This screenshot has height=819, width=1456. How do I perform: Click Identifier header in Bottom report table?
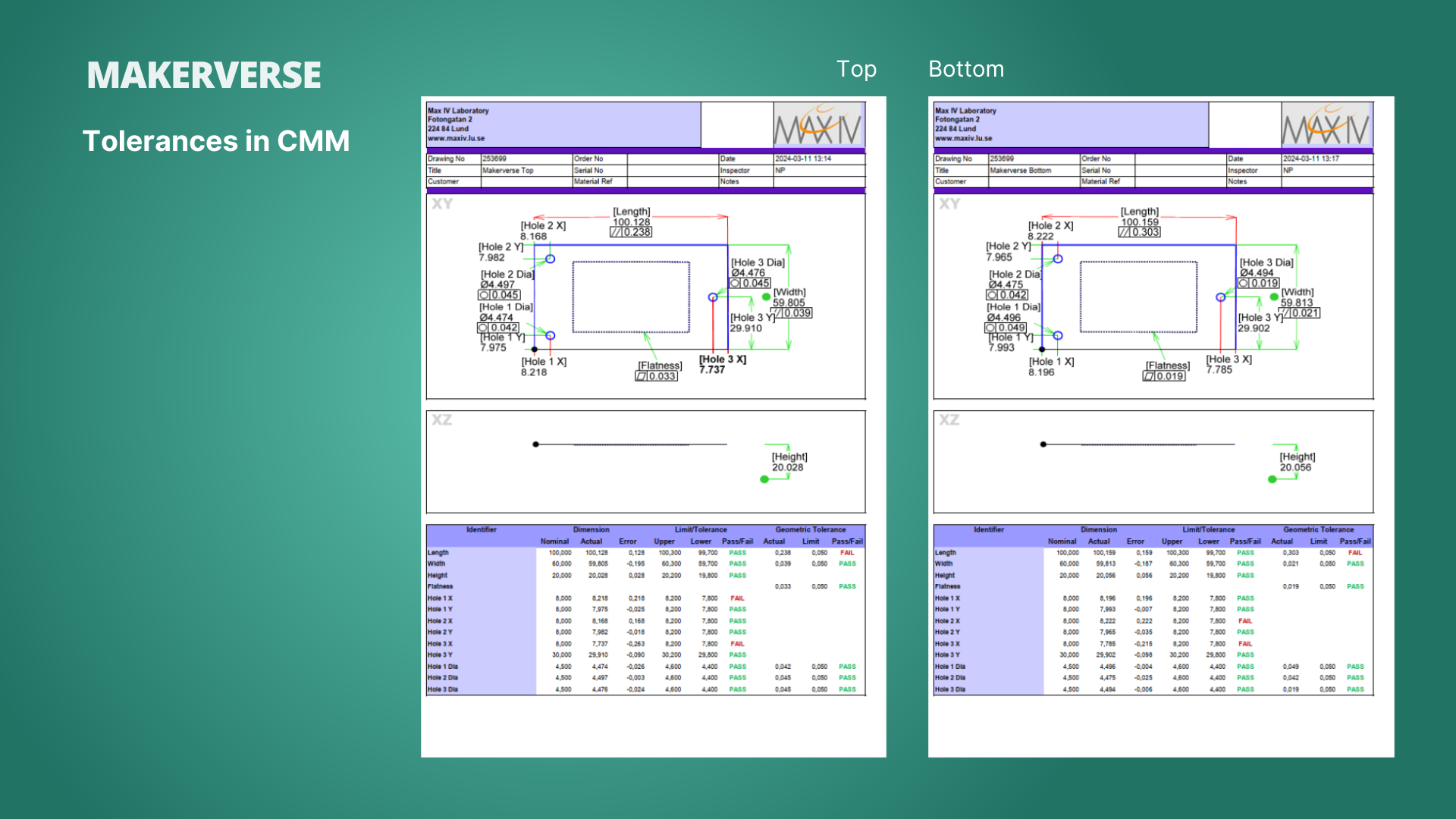pos(988,529)
